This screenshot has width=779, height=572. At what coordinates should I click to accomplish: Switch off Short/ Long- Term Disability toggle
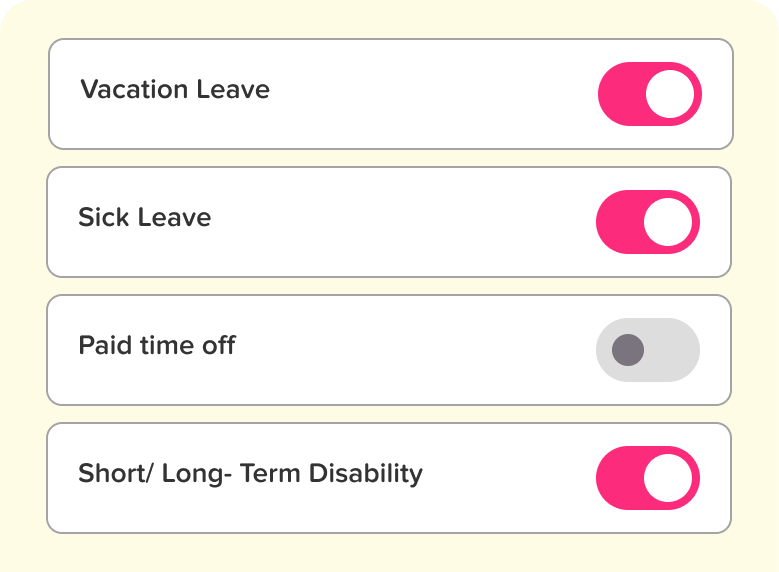coord(648,478)
